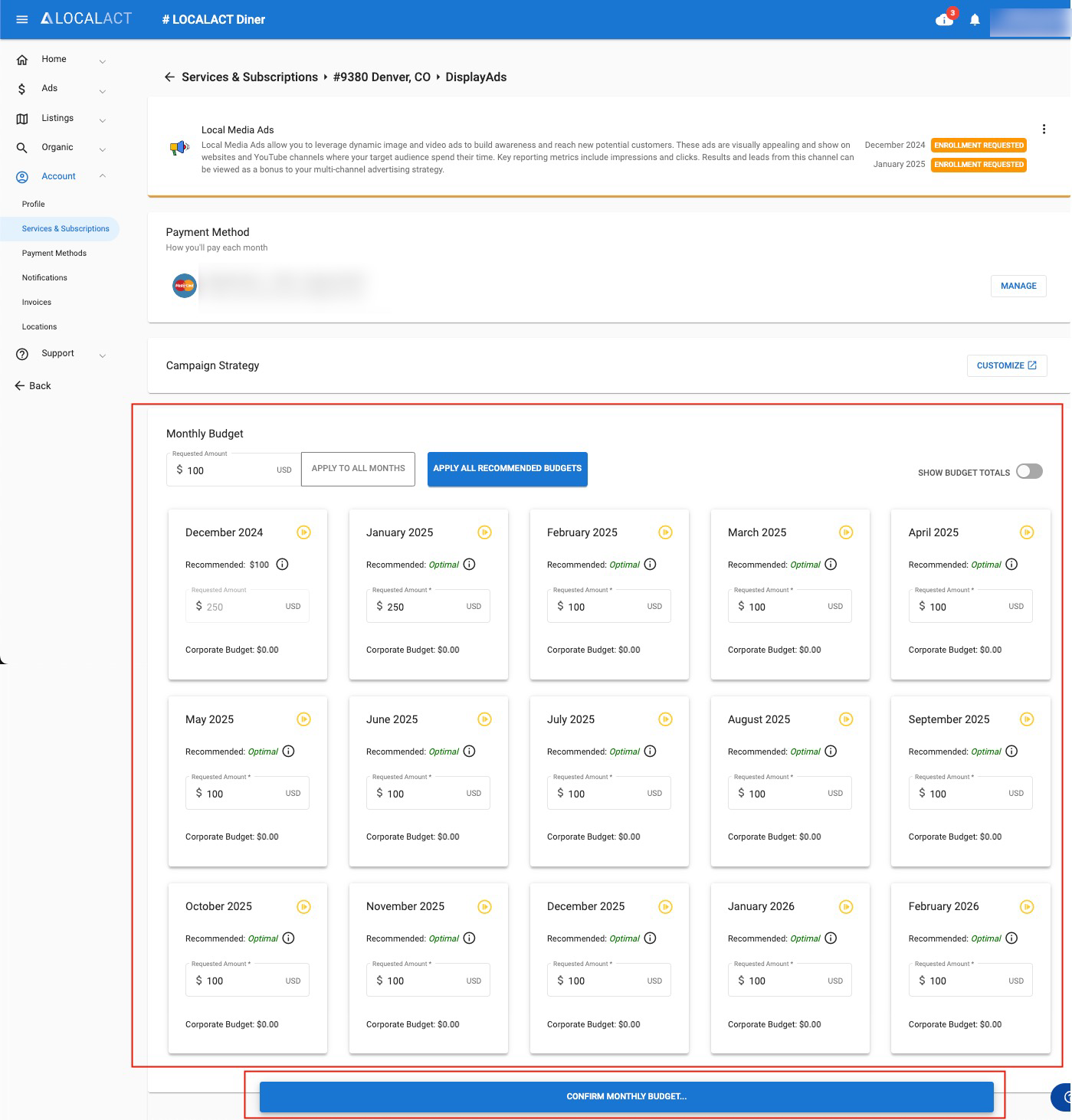Open Profile in Account menu
The image size is (1072, 1120).
click(34, 204)
